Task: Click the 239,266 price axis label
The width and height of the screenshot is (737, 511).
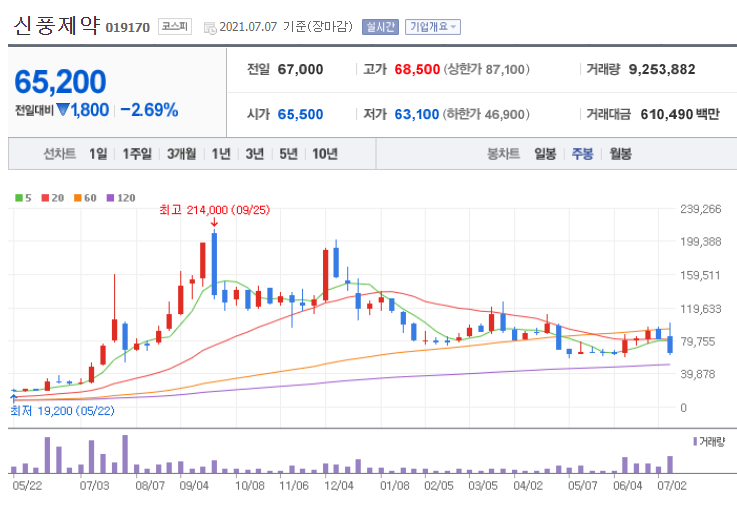Action: 700,209
